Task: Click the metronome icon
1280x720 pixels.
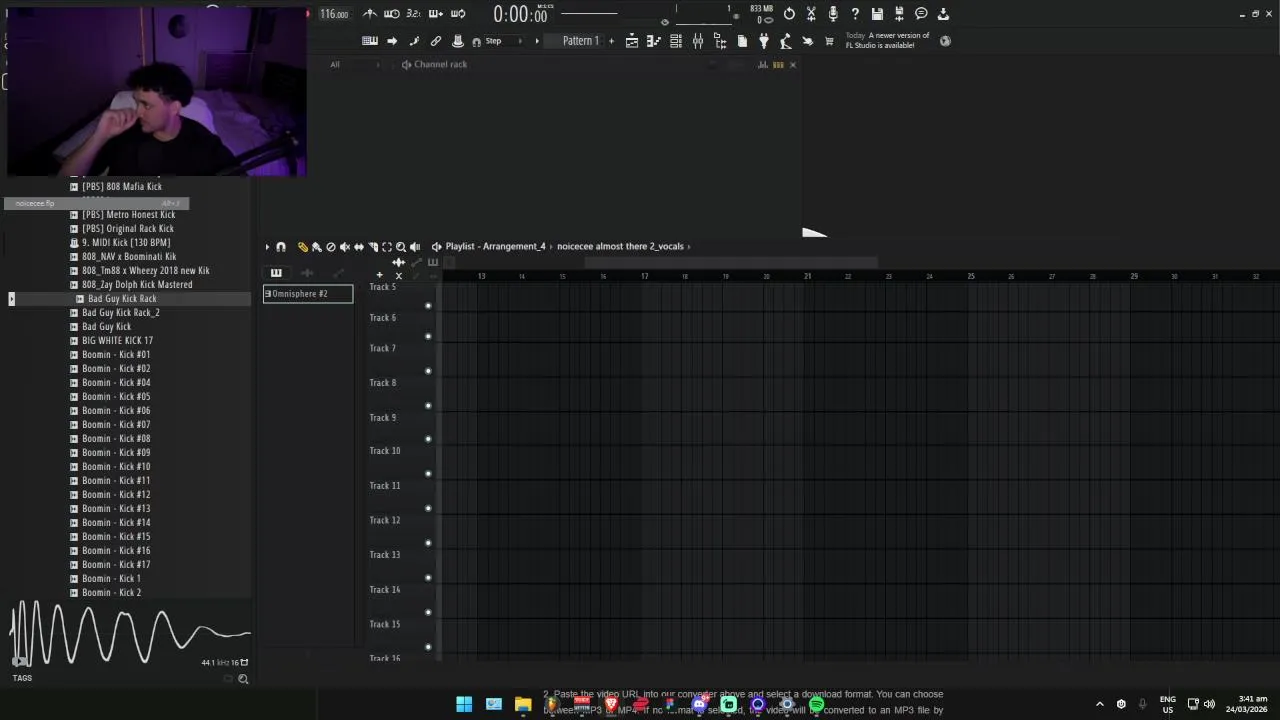Action: (370, 14)
